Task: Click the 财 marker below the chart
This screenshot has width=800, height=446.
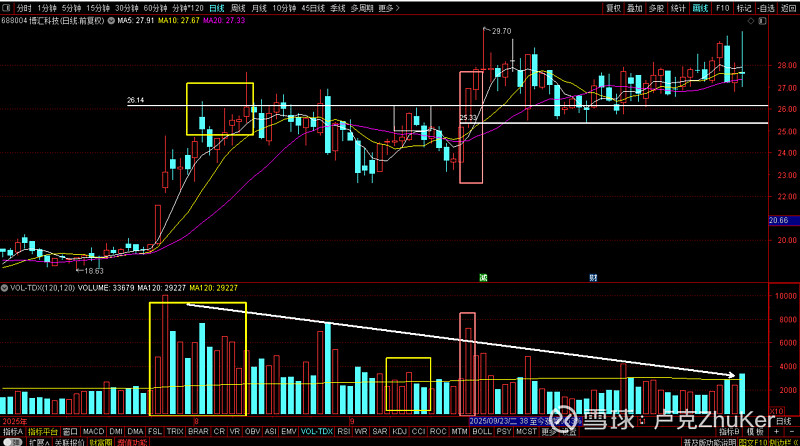Action: (x=593, y=278)
